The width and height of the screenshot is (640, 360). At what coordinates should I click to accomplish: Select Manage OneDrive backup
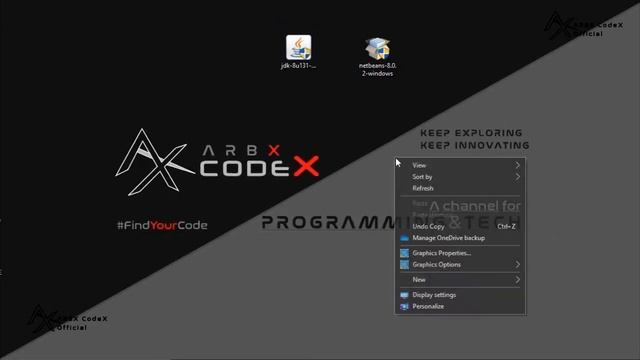(460, 238)
